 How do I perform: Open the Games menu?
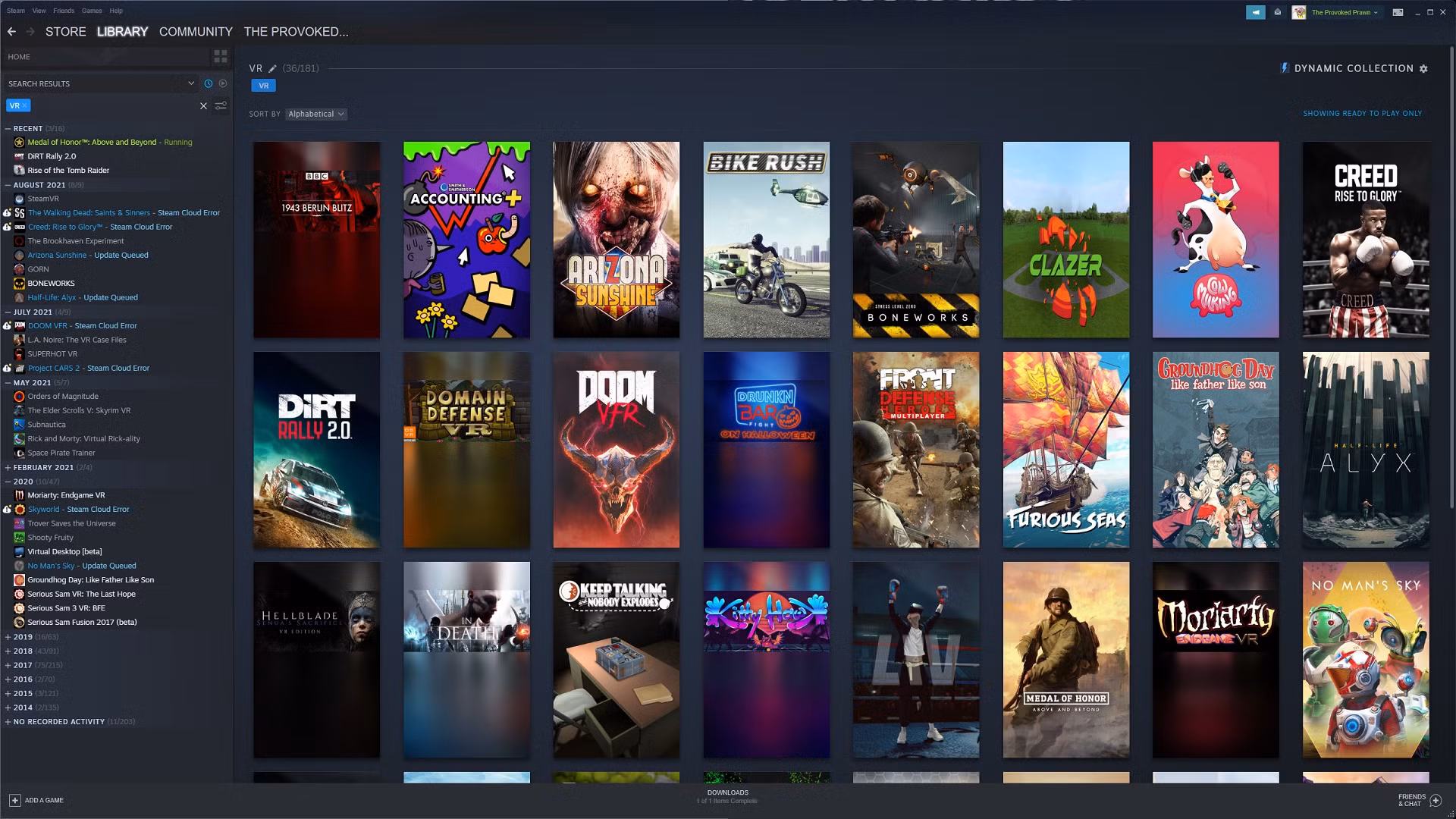click(x=92, y=11)
